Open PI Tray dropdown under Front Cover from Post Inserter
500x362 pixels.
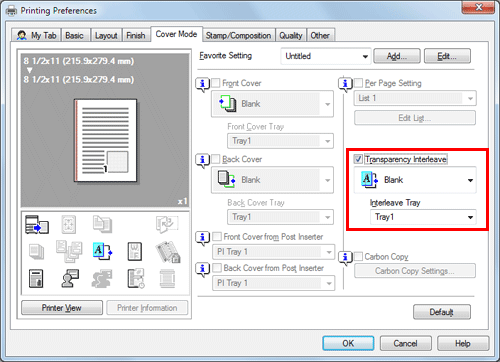click(274, 252)
